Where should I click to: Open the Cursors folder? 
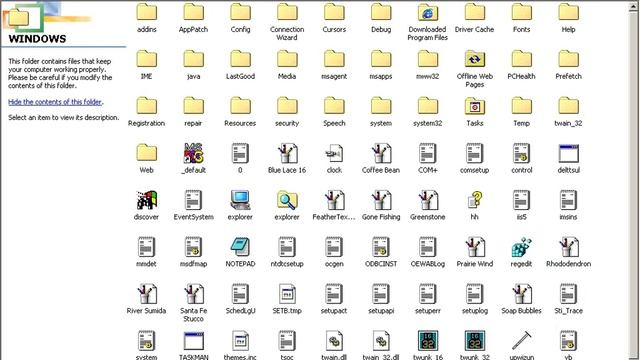pyautogui.click(x=334, y=13)
